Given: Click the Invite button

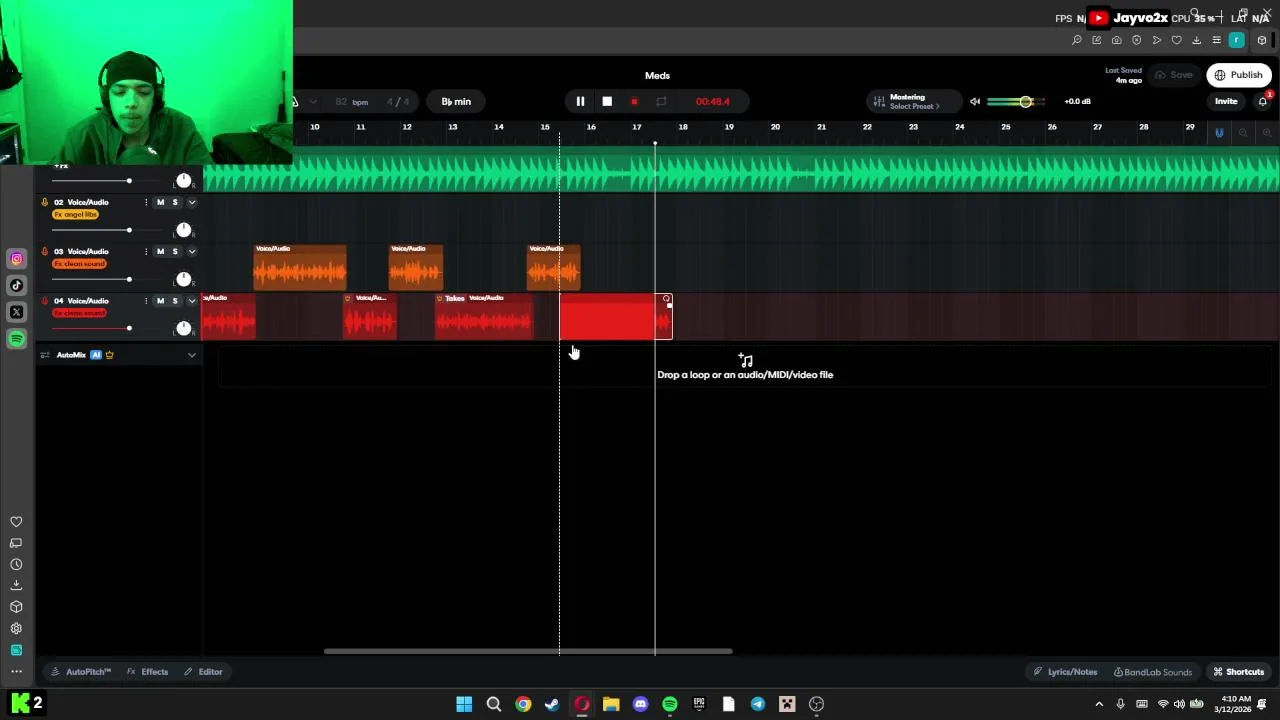Looking at the screenshot, I should tap(1226, 101).
